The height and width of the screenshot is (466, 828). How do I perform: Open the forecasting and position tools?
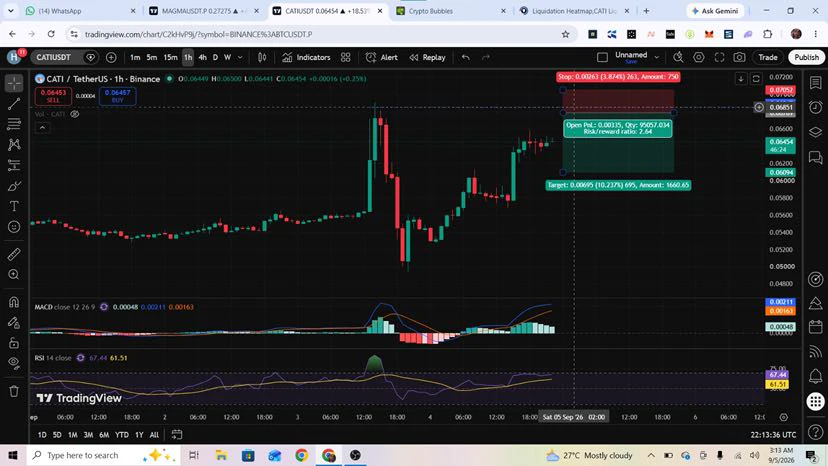(x=14, y=165)
